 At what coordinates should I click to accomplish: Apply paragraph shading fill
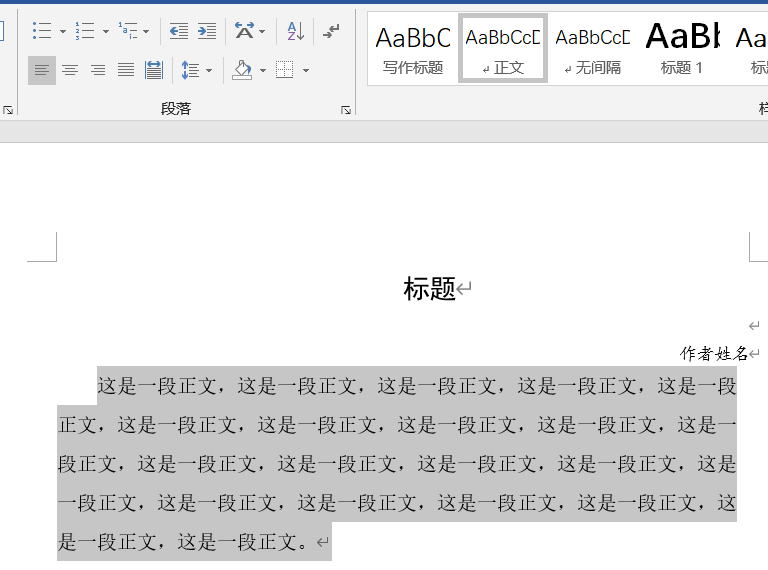(x=242, y=70)
